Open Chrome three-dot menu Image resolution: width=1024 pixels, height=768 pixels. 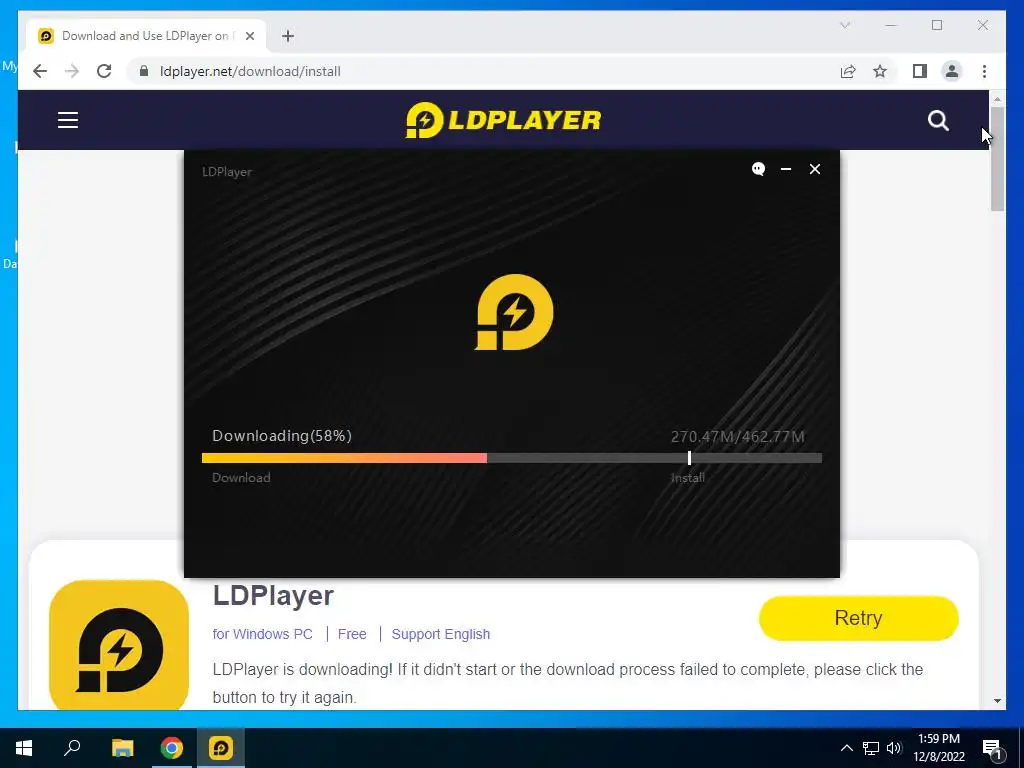click(984, 71)
